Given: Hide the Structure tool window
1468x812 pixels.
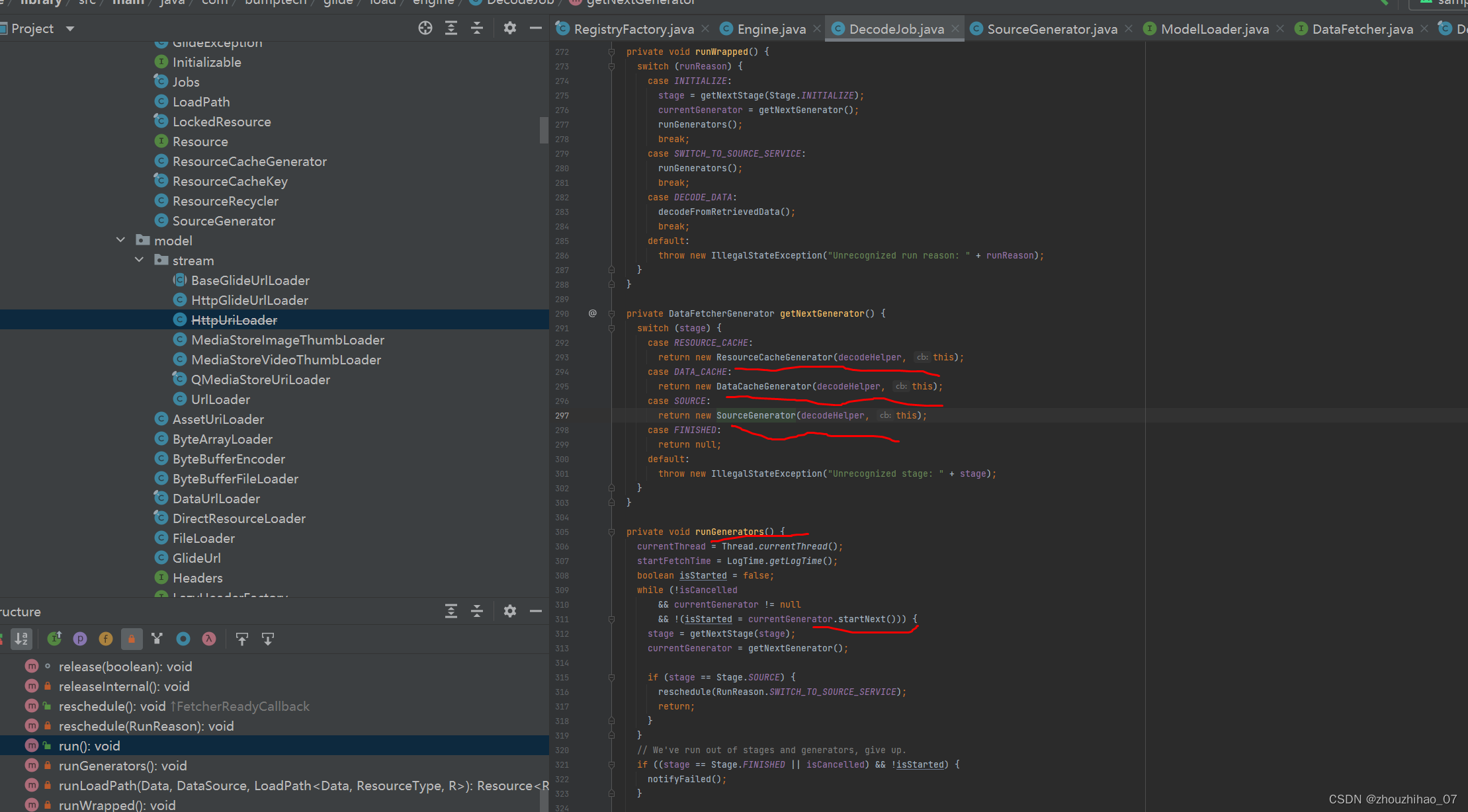Looking at the screenshot, I should tap(536, 611).
